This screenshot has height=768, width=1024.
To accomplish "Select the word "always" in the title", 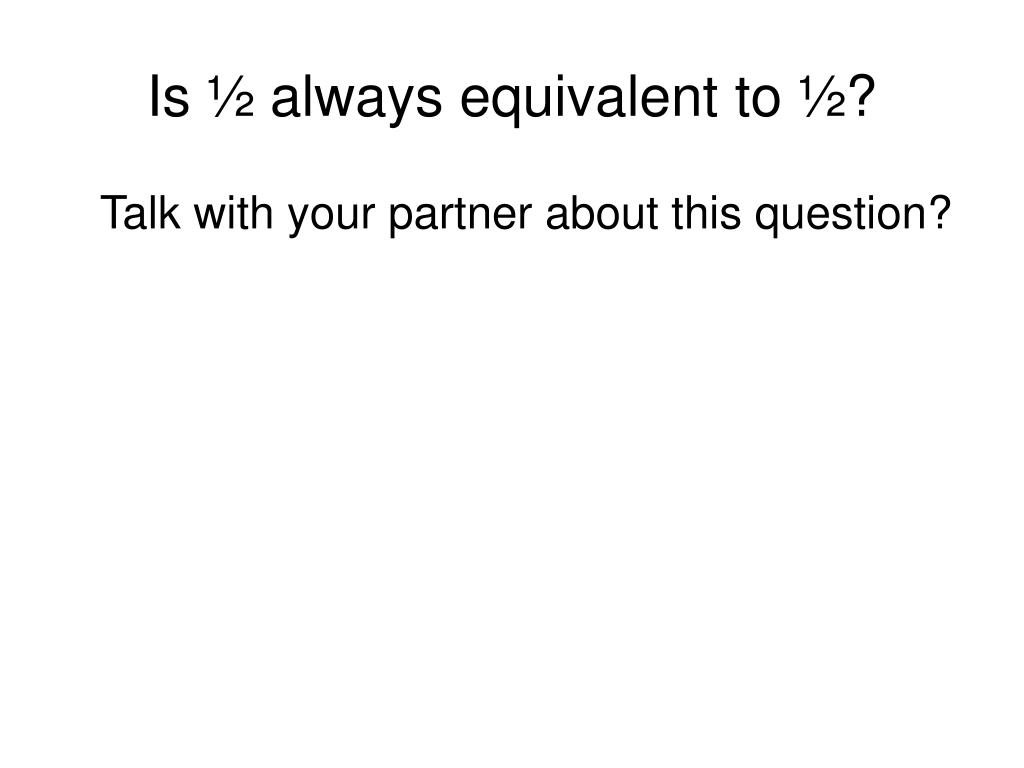I will point(357,101).
